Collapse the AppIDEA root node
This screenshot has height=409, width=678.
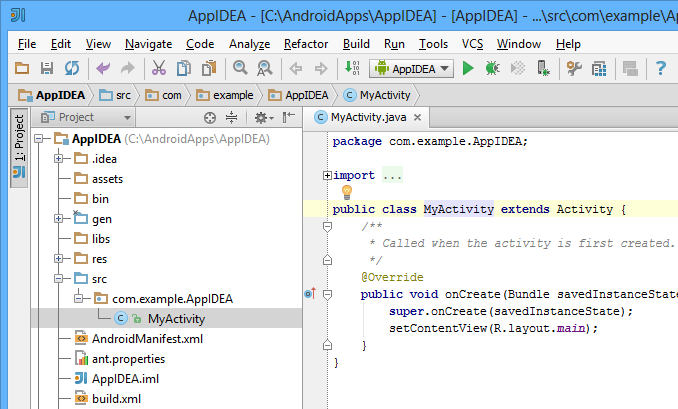39,139
